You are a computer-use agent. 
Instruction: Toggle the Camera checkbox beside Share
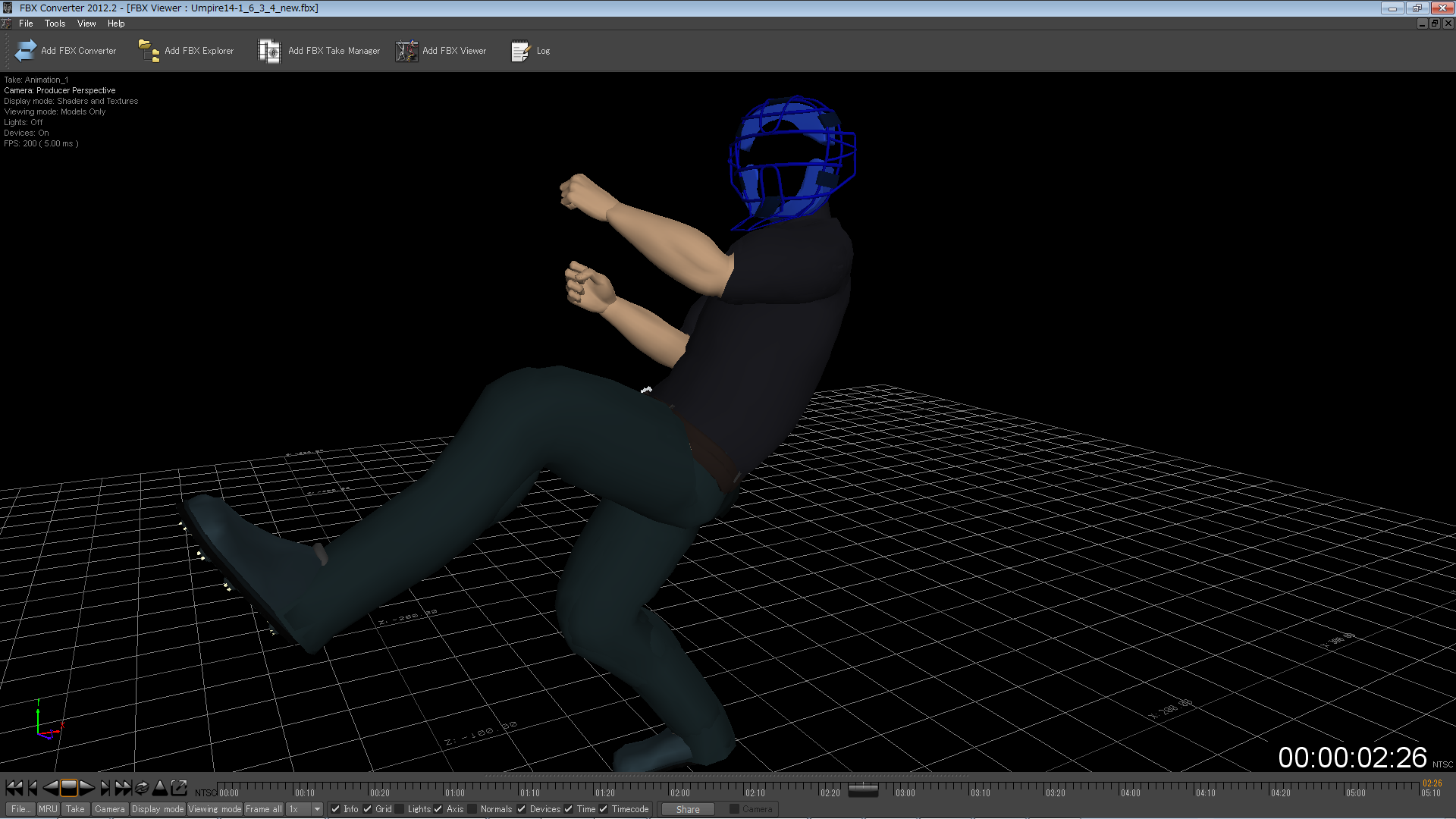[x=734, y=809]
